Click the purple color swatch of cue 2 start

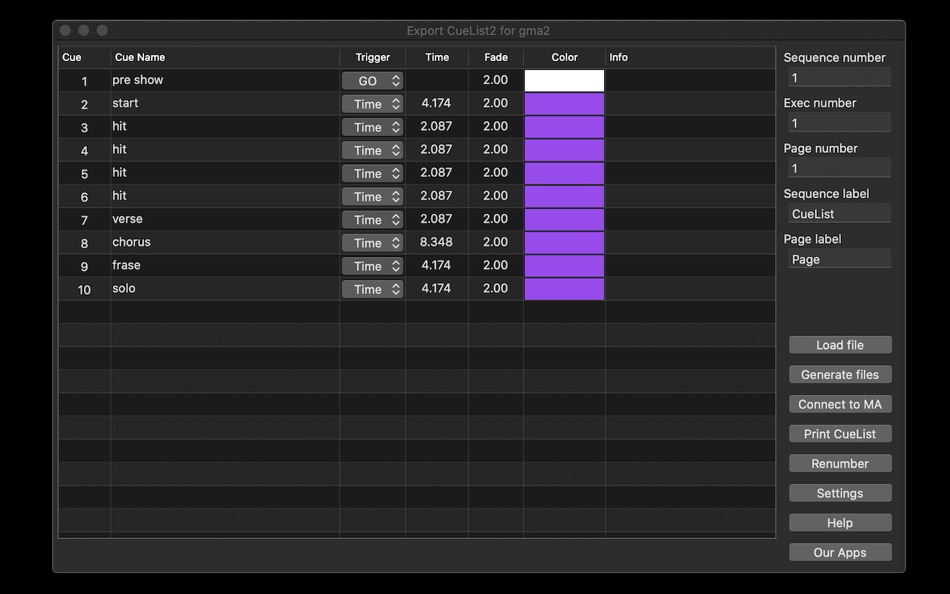[564, 104]
